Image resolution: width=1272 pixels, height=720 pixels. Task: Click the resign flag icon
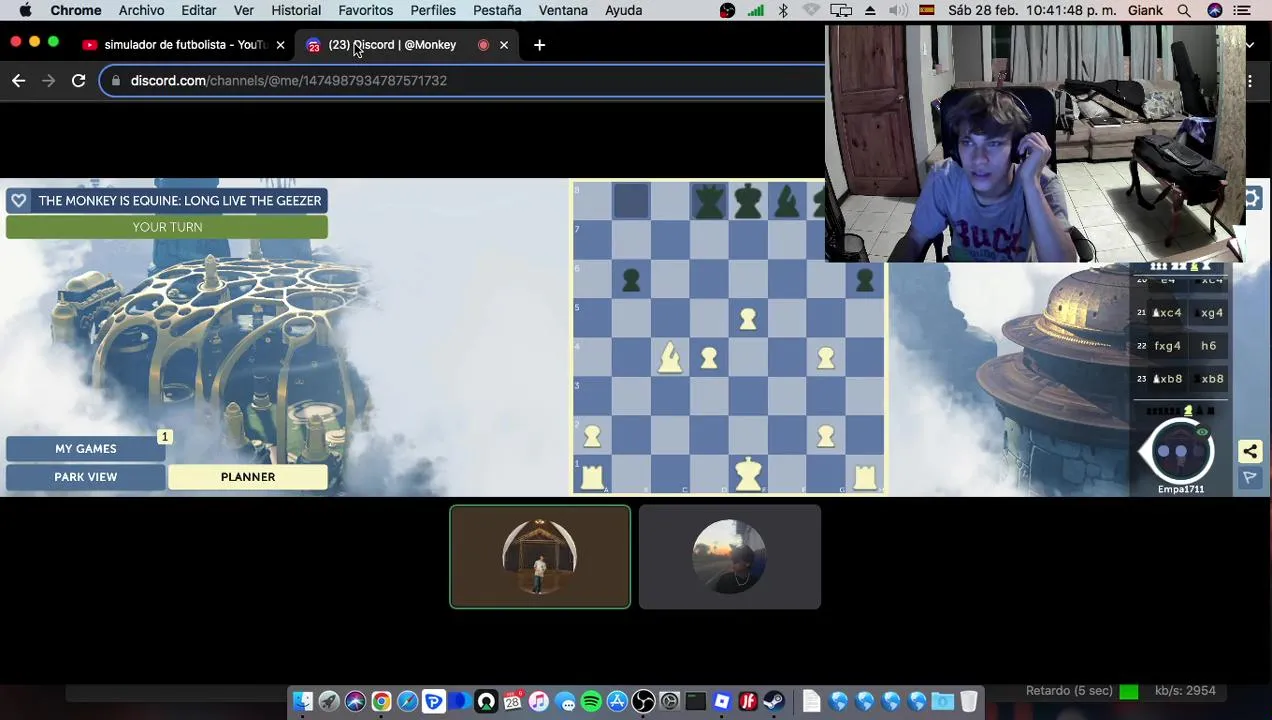pyautogui.click(x=1250, y=479)
